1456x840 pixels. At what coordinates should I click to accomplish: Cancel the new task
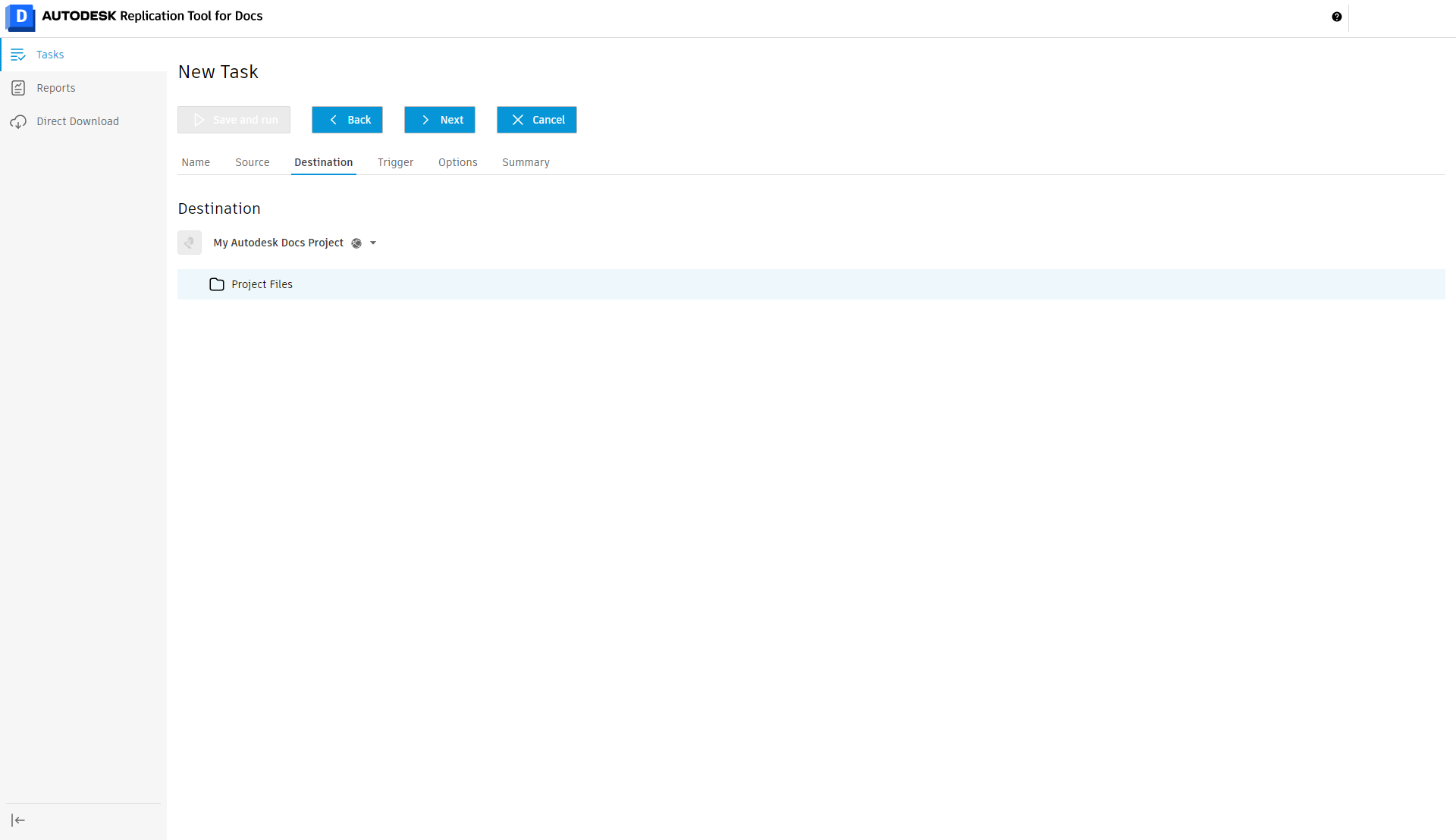pos(536,120)
